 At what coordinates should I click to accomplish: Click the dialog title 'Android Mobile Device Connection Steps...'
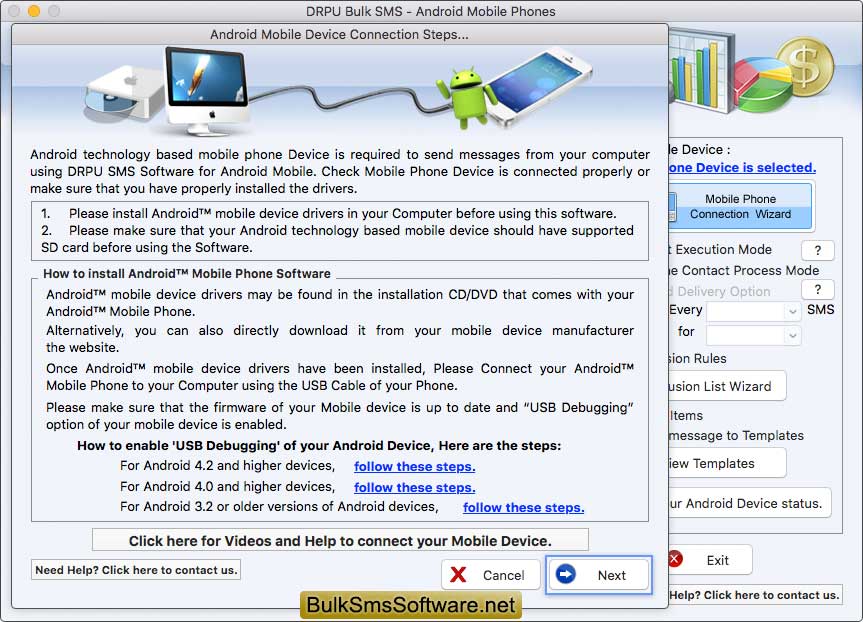[x=340, y=34]
